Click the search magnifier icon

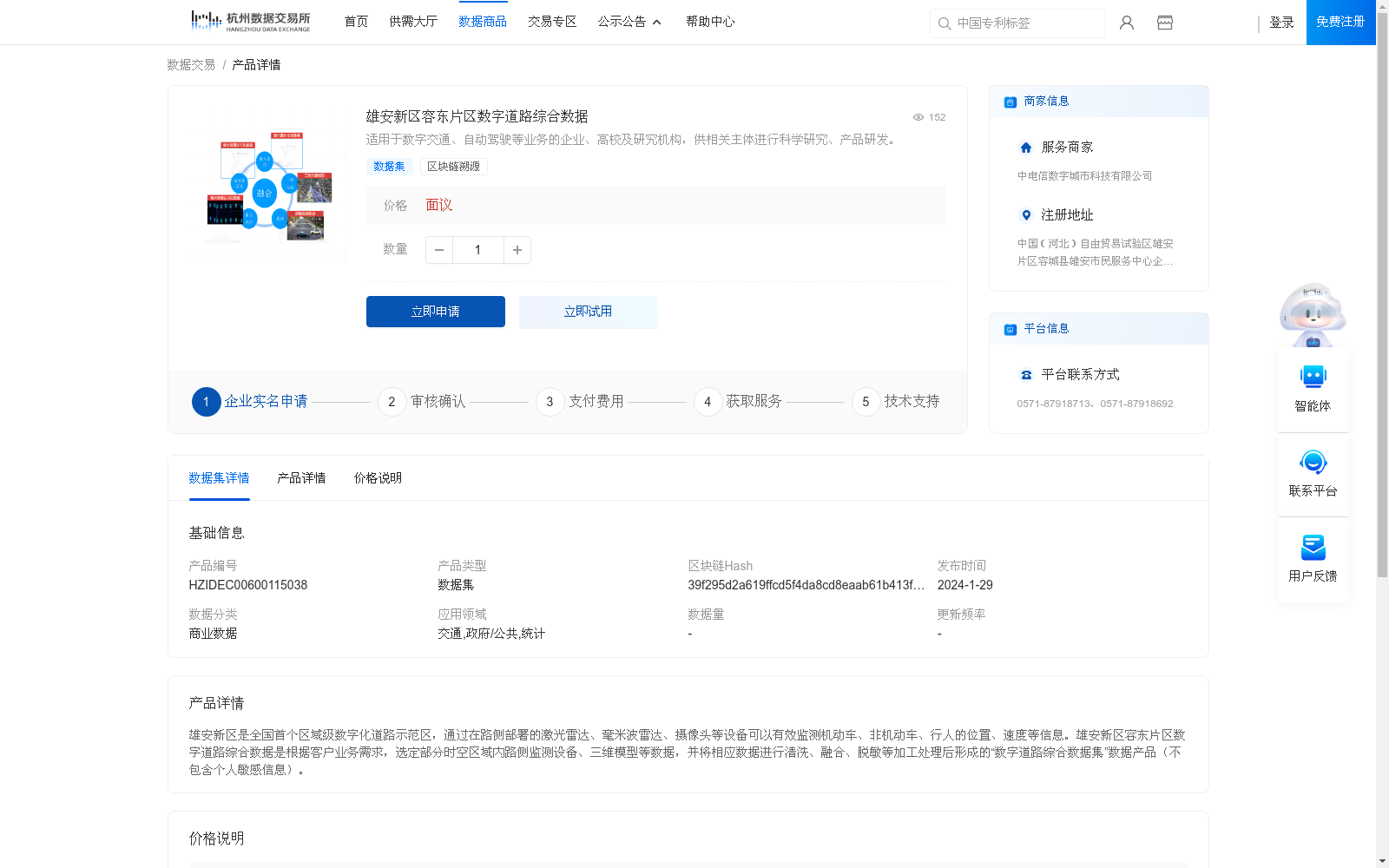coord(945,23)
